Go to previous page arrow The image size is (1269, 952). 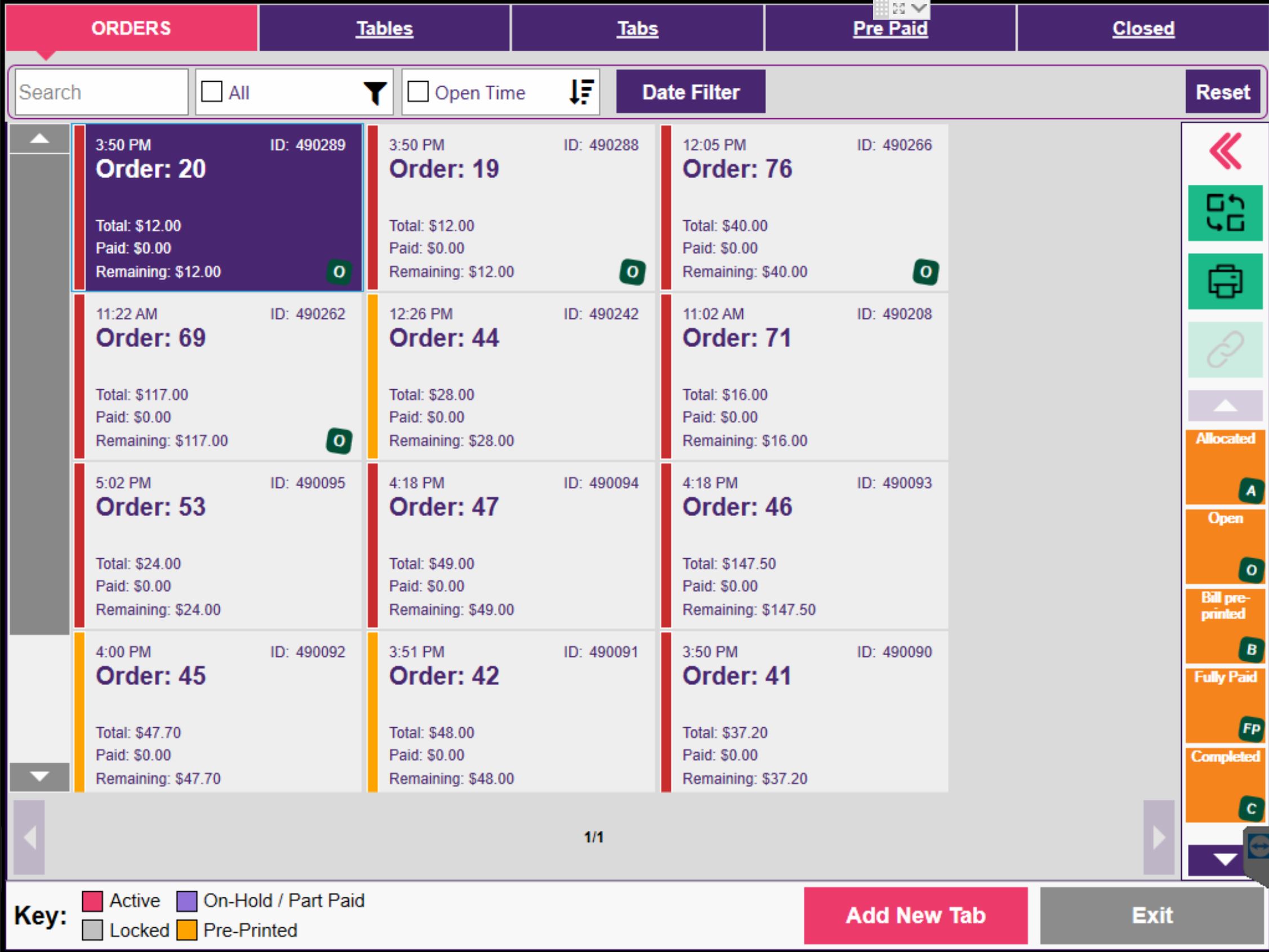click(x=29, y=837)
